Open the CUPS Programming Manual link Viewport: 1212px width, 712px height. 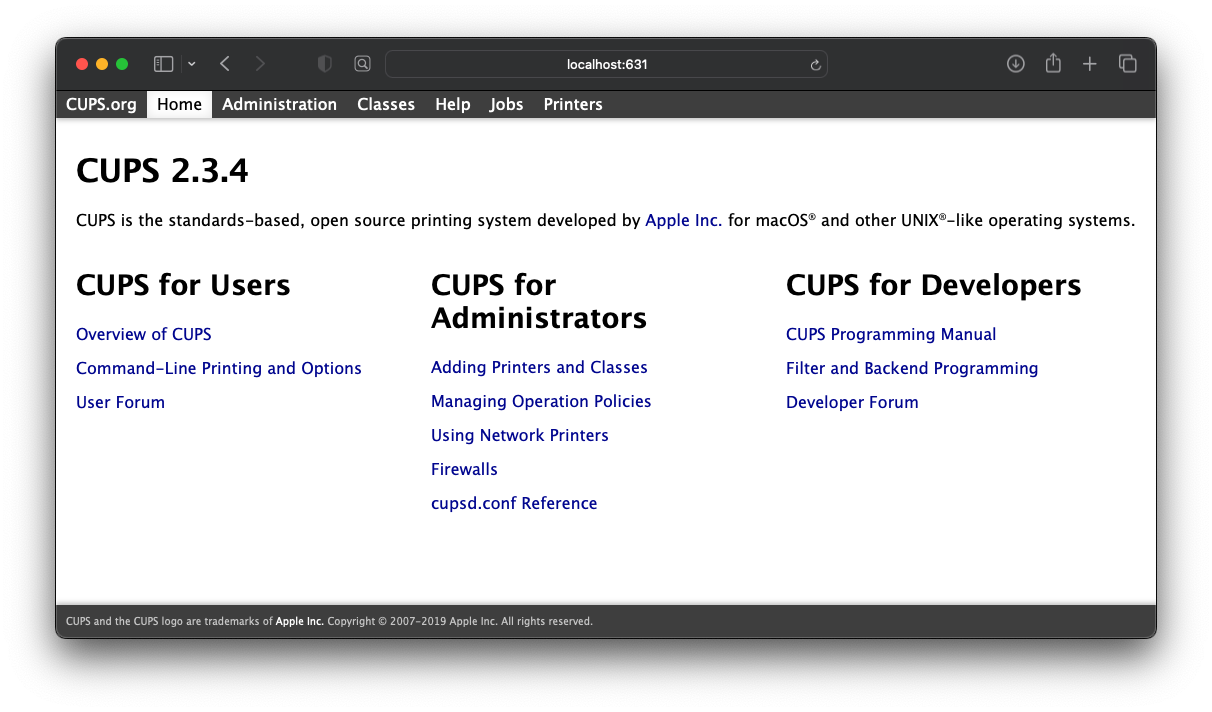[891, 334]
